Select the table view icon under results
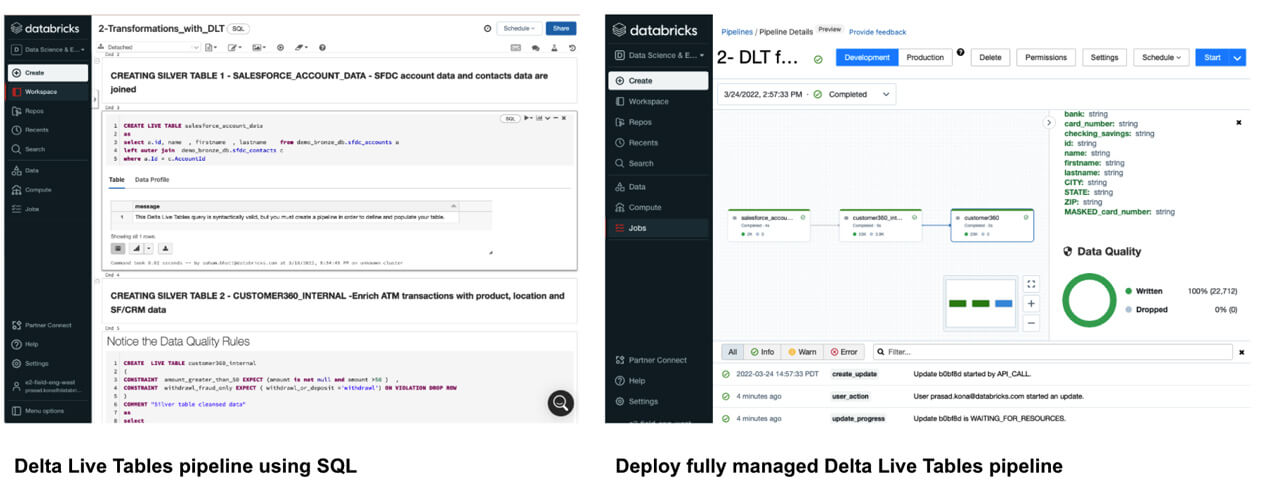Image resolution: width=1280 pixels, height=503 pixels. tap(118, 248)
